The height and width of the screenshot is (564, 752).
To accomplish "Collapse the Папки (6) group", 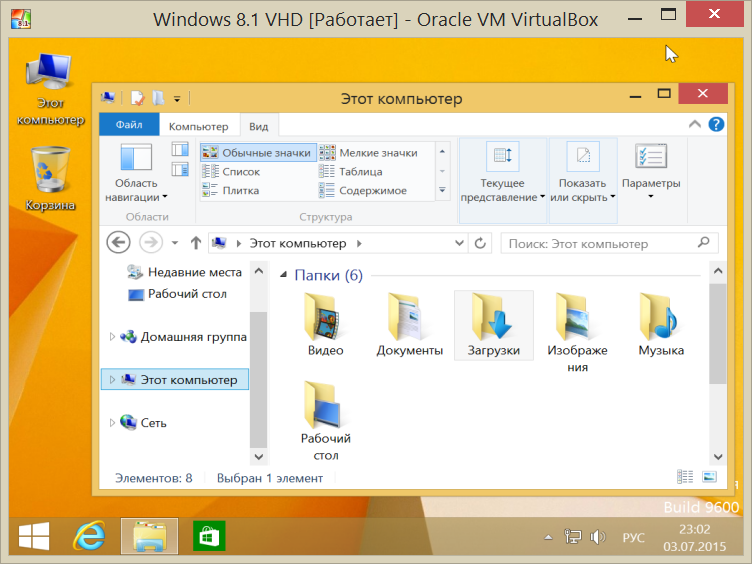I will 283,275.
